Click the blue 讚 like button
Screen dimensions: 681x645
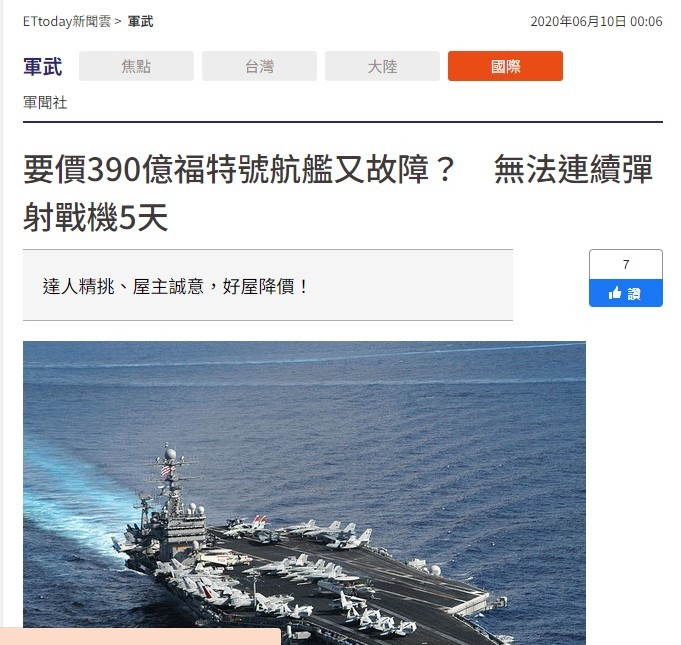[625, 293]
